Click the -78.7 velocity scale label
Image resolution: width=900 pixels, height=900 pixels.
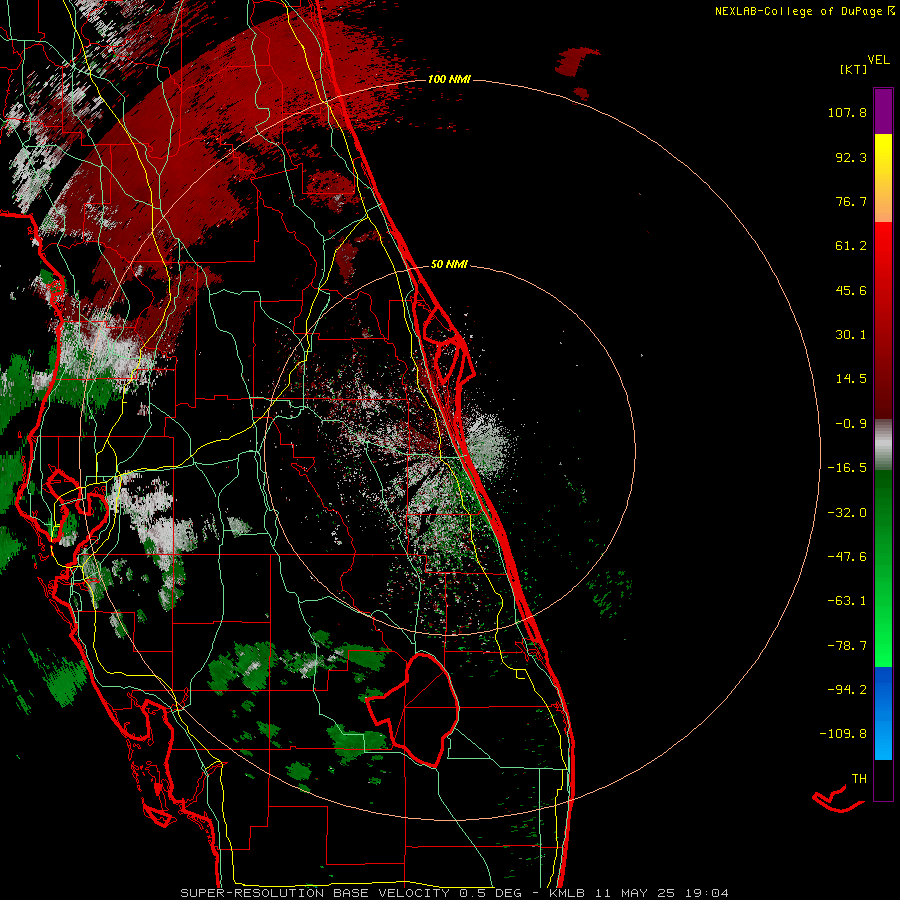[847, 646]
